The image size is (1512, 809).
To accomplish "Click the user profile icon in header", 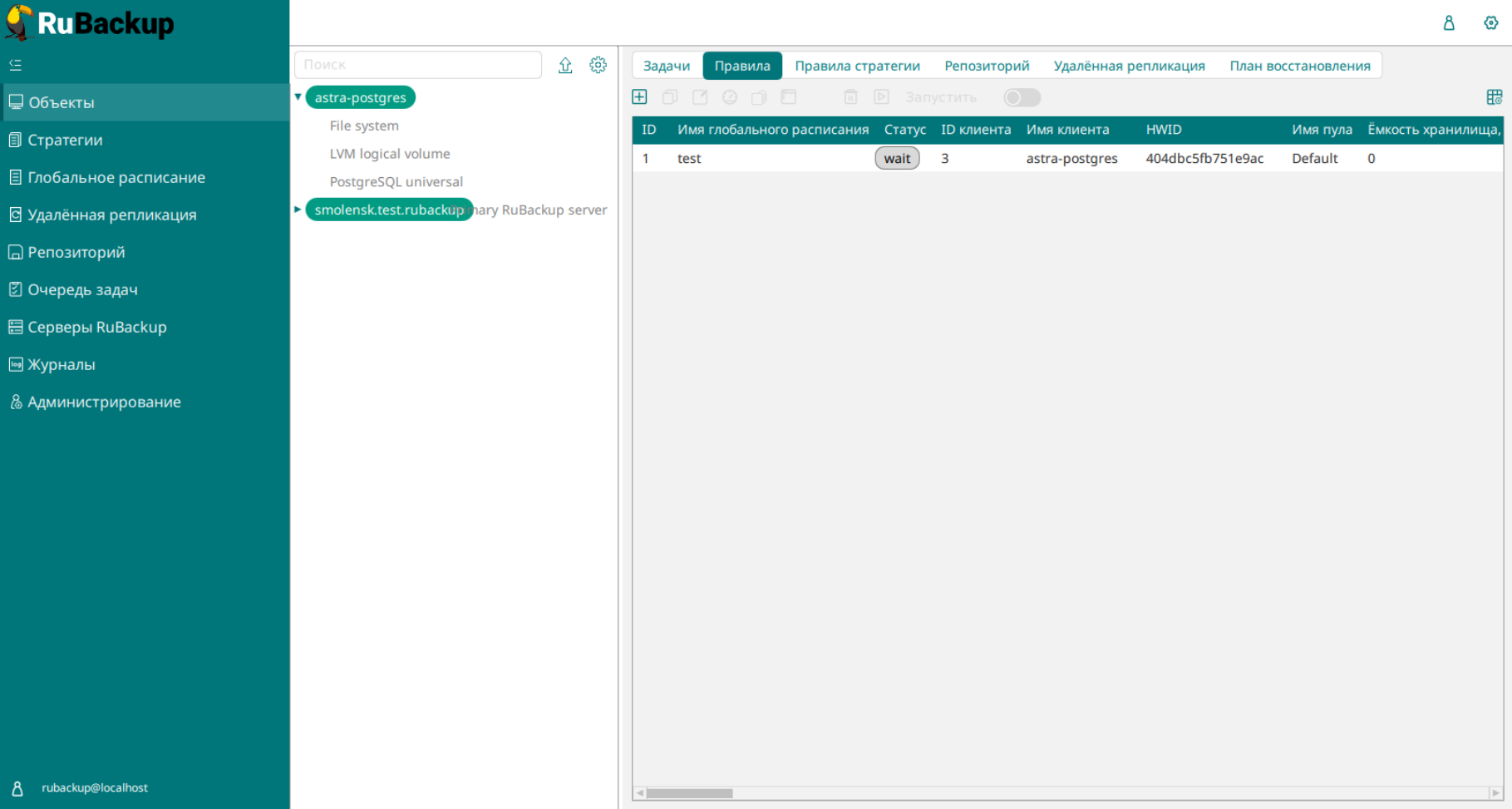I will (x=1449, y=23).
